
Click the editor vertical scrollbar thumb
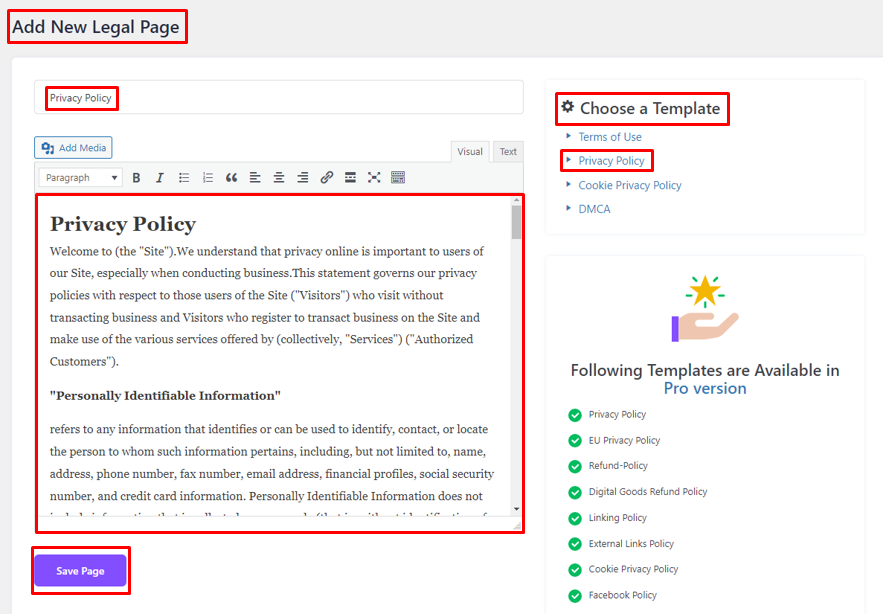[516, 222]
